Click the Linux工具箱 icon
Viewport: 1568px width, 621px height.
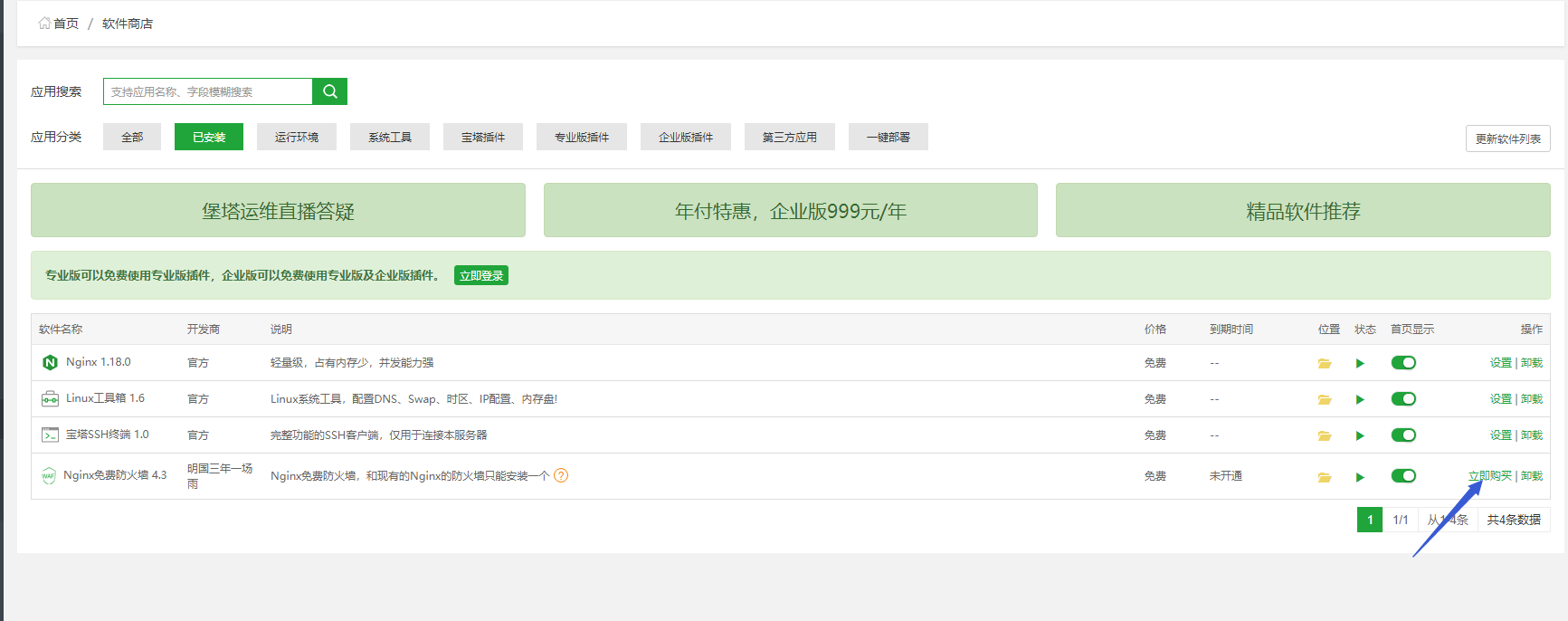pyautogui.click(x=50, y=399)
